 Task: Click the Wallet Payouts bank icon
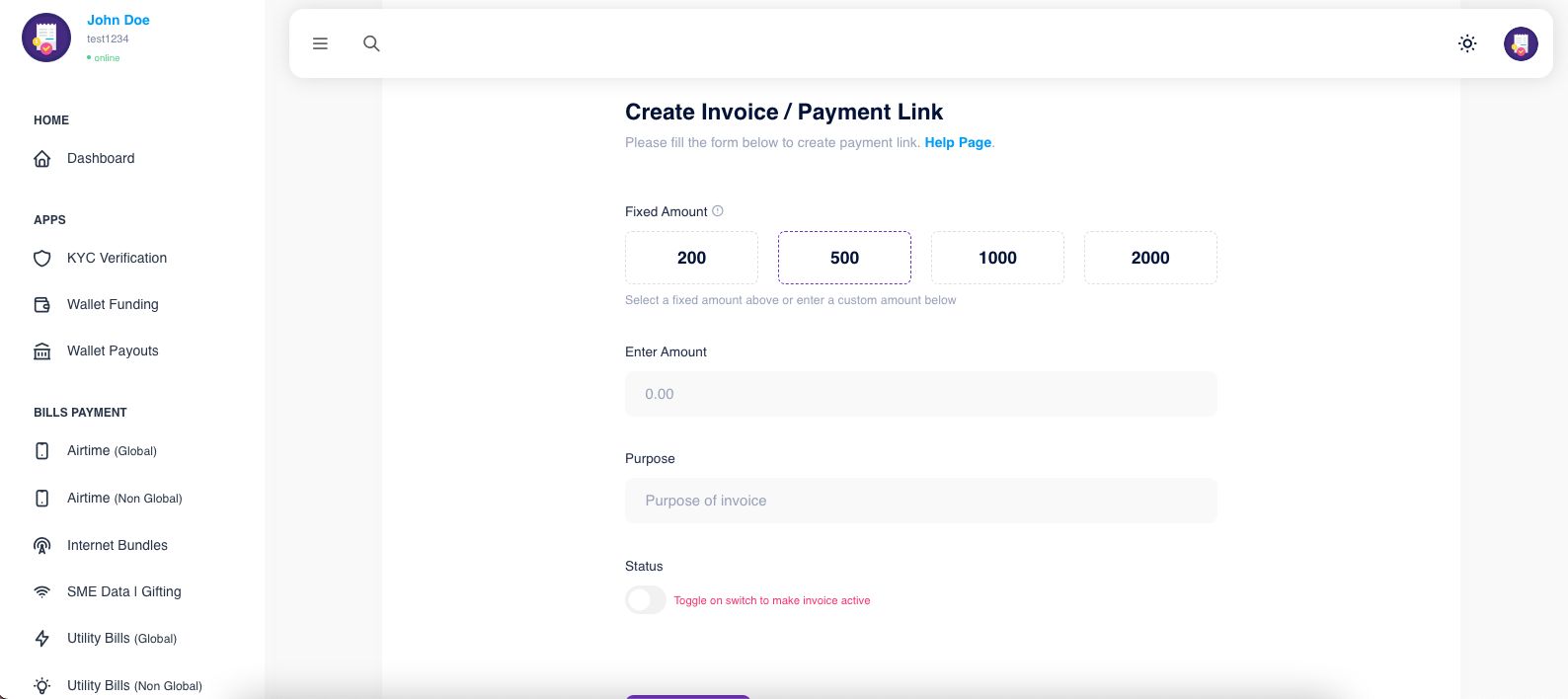tap(42, 351)
